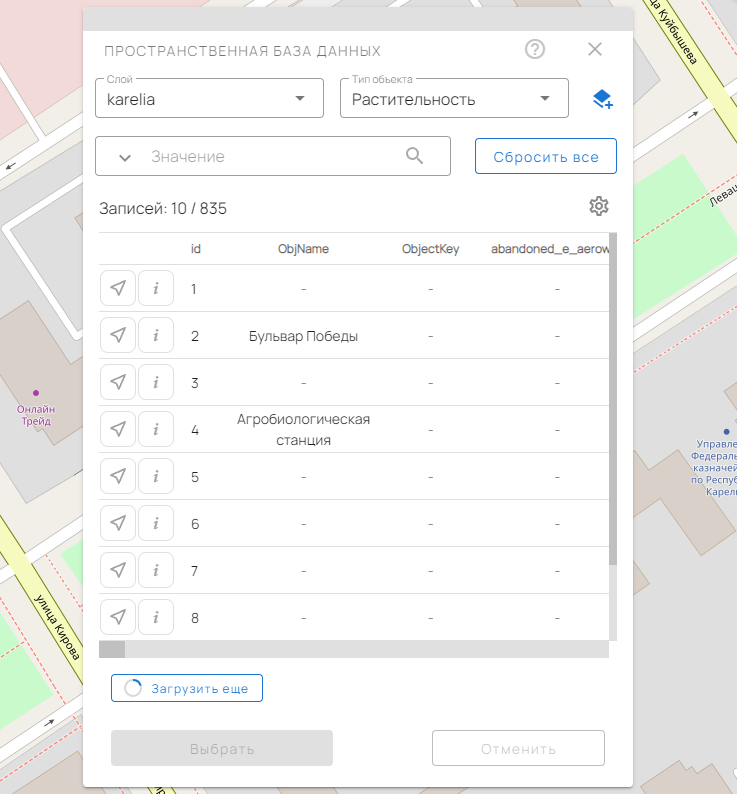This screenshot has width=737, height=794.
Task: Open info for record 5
Action: [156, 477]
